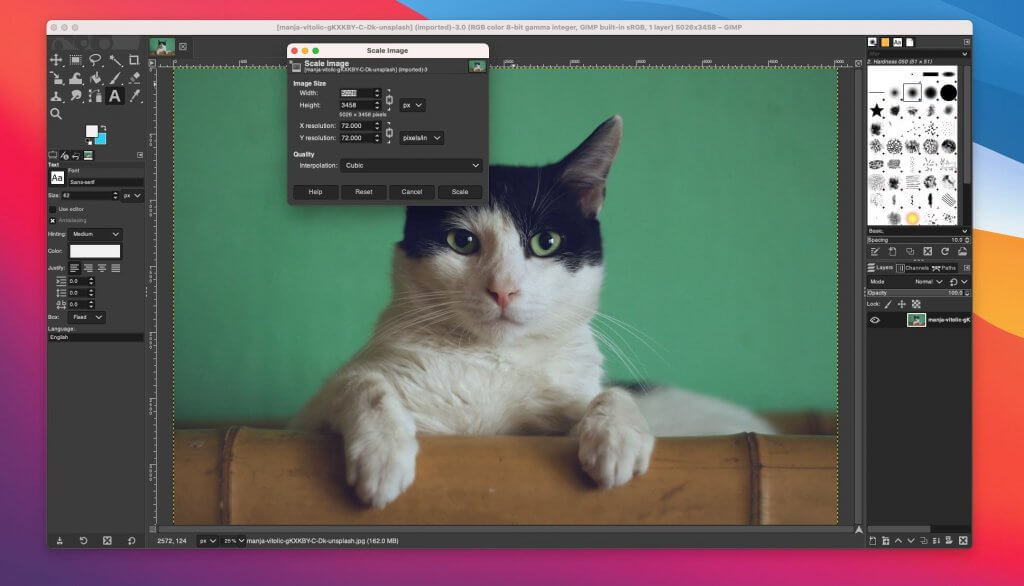Select the Paintbrush tool
Screen dimensions: 1024x586
pos(115,78)
